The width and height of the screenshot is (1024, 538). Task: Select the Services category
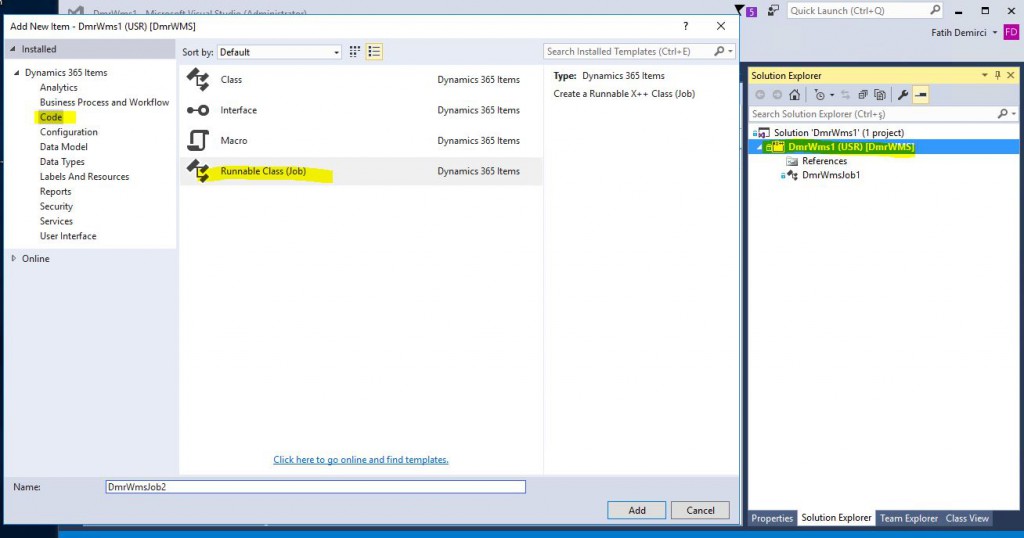click(x=56, y=221)
